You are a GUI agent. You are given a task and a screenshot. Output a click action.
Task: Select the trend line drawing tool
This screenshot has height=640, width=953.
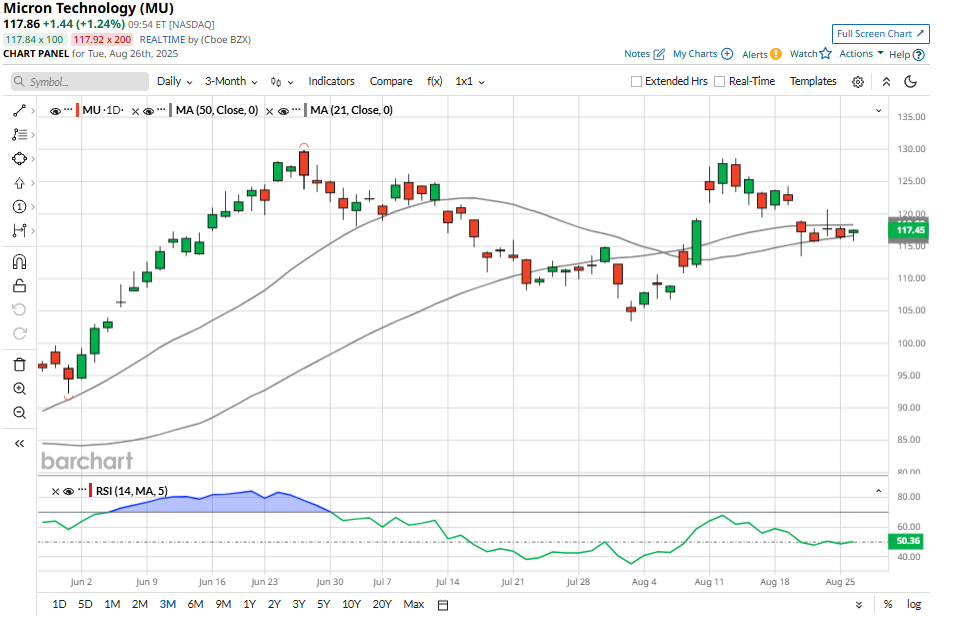coord(19,111)
